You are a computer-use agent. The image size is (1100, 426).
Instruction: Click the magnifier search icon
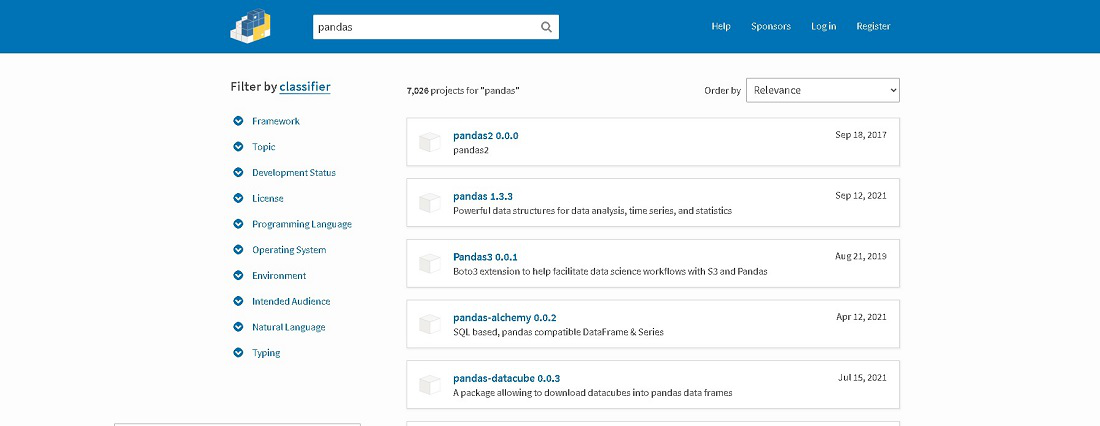point(546,27)
